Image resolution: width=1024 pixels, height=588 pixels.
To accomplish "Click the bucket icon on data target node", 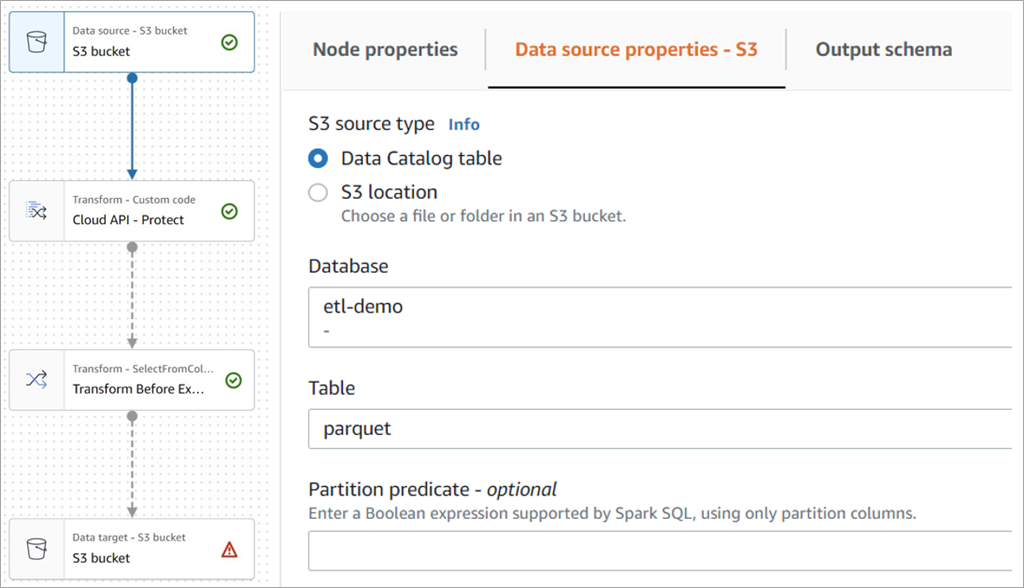I will 36,548.
